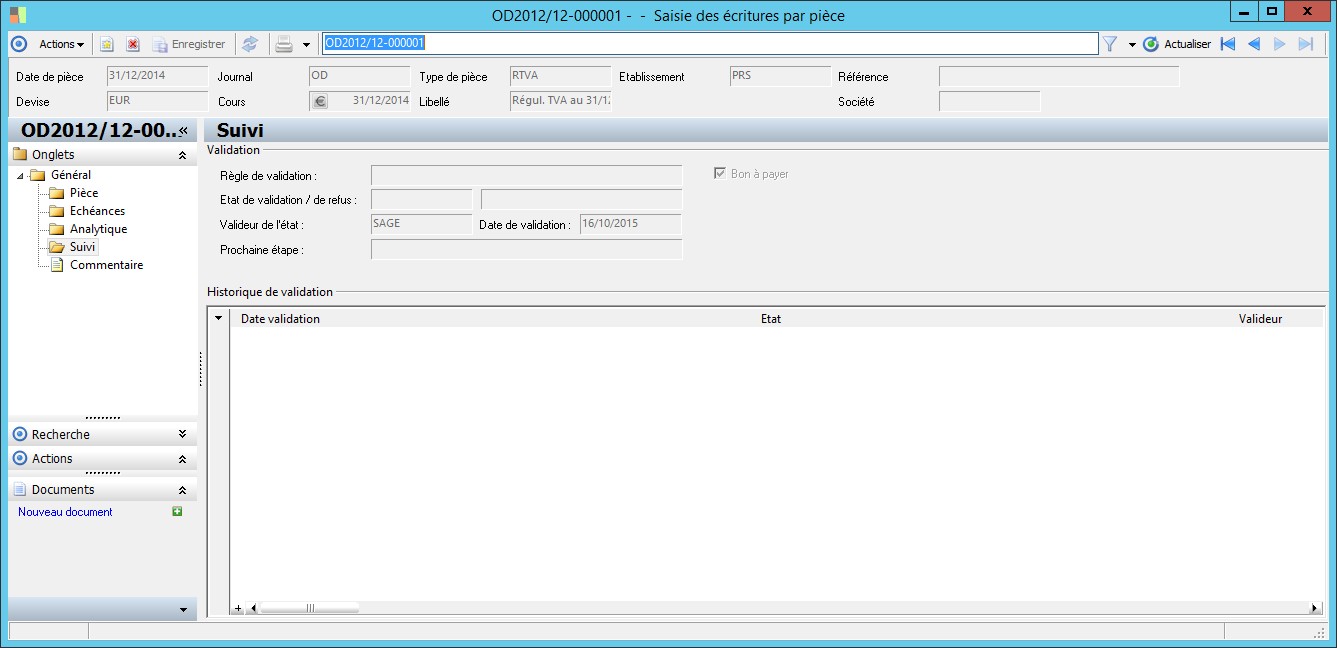Go to previous record arrow

(x=1254, y=44)
